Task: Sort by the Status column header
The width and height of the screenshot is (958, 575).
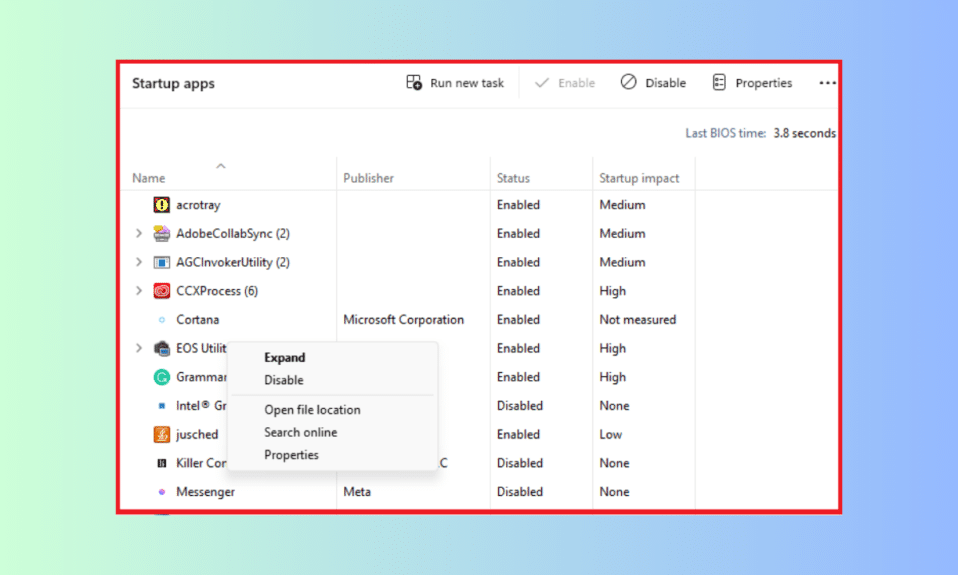Action: coord(513,178)
